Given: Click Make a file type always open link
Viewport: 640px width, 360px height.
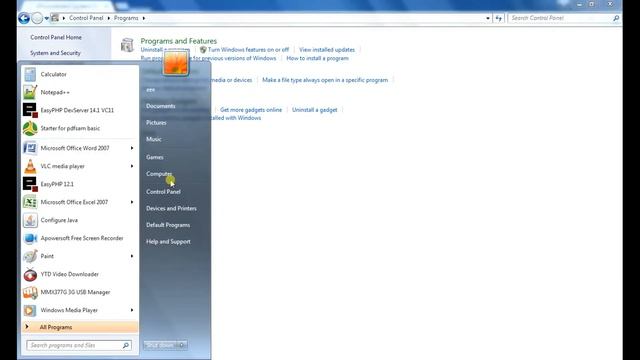Looking at the screenshot, I should (x=325, y=80).
